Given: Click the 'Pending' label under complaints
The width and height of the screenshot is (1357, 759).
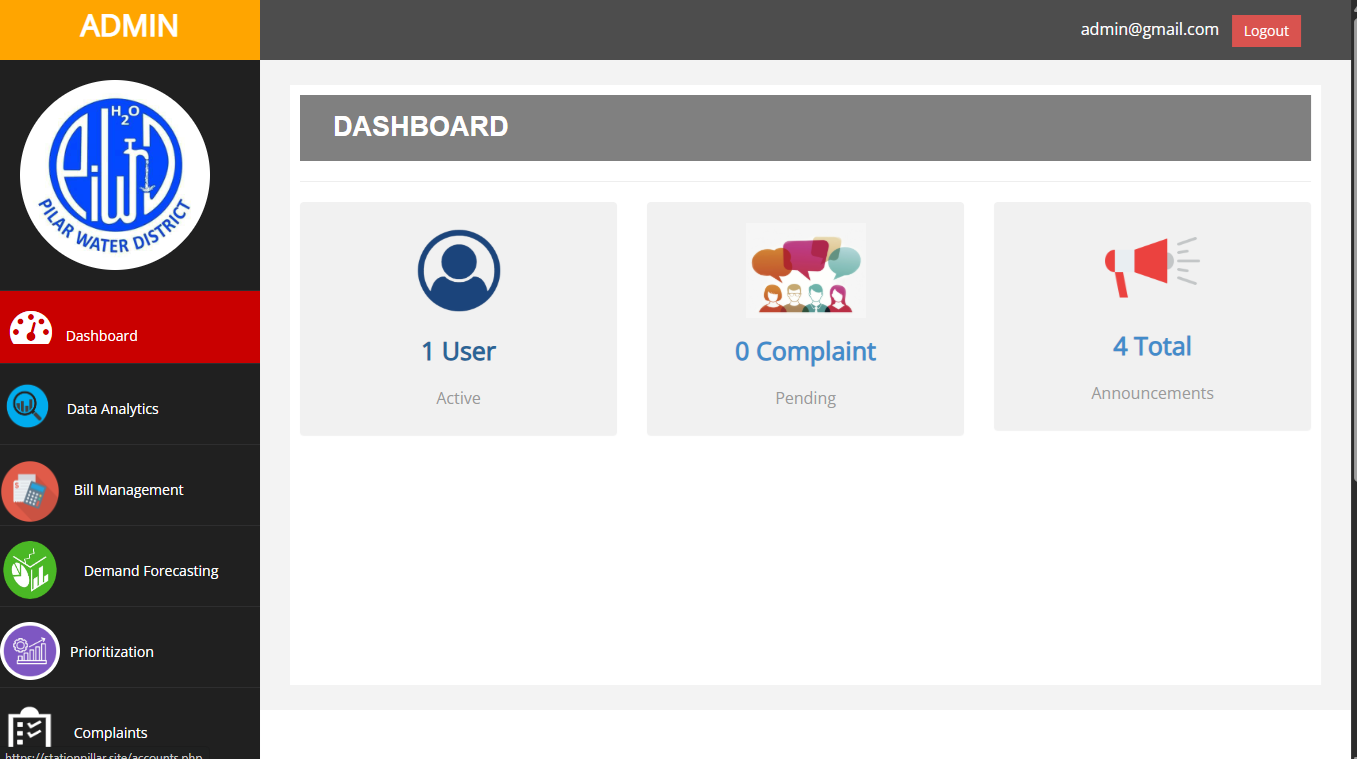Looking at the screenshot, I should click(805, 398).
